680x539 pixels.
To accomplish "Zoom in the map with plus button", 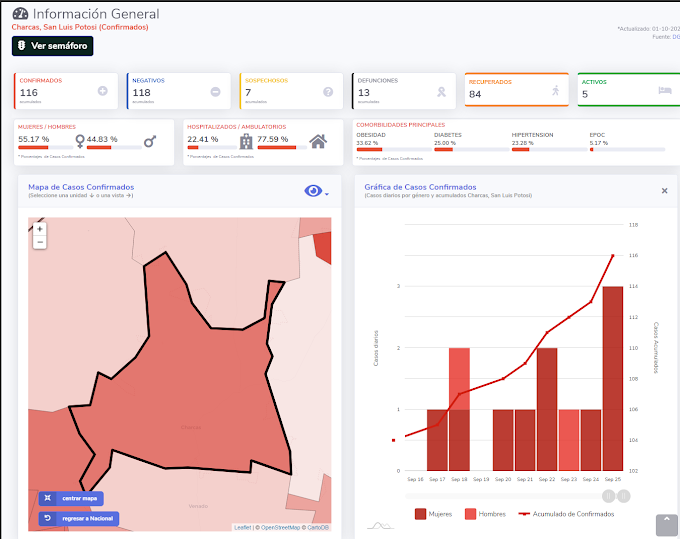I will (x=40, y=229).
